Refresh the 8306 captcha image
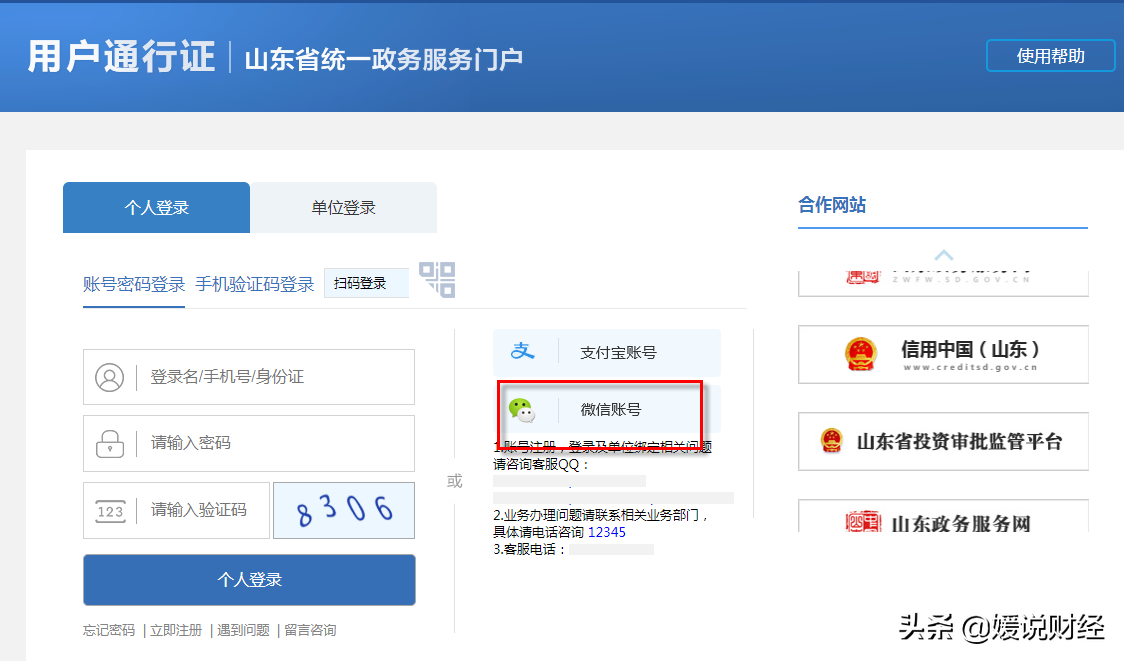The image size is (1124, 661). [x=344, y=510]
